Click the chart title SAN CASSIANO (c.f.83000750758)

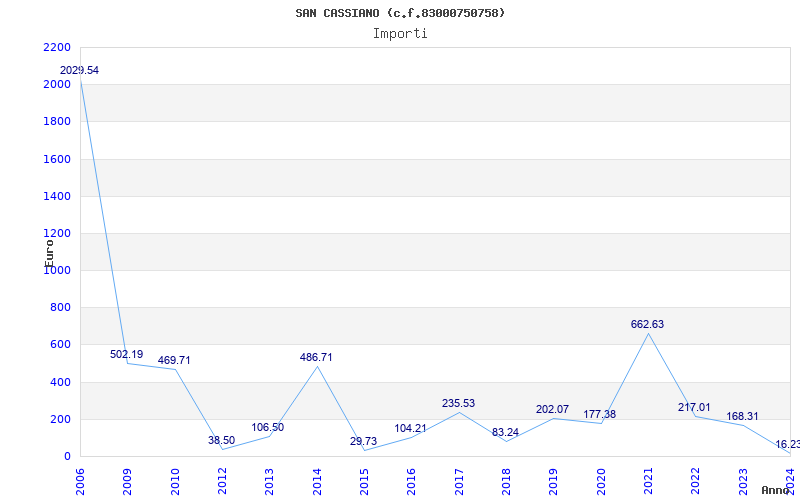point(400,13)
